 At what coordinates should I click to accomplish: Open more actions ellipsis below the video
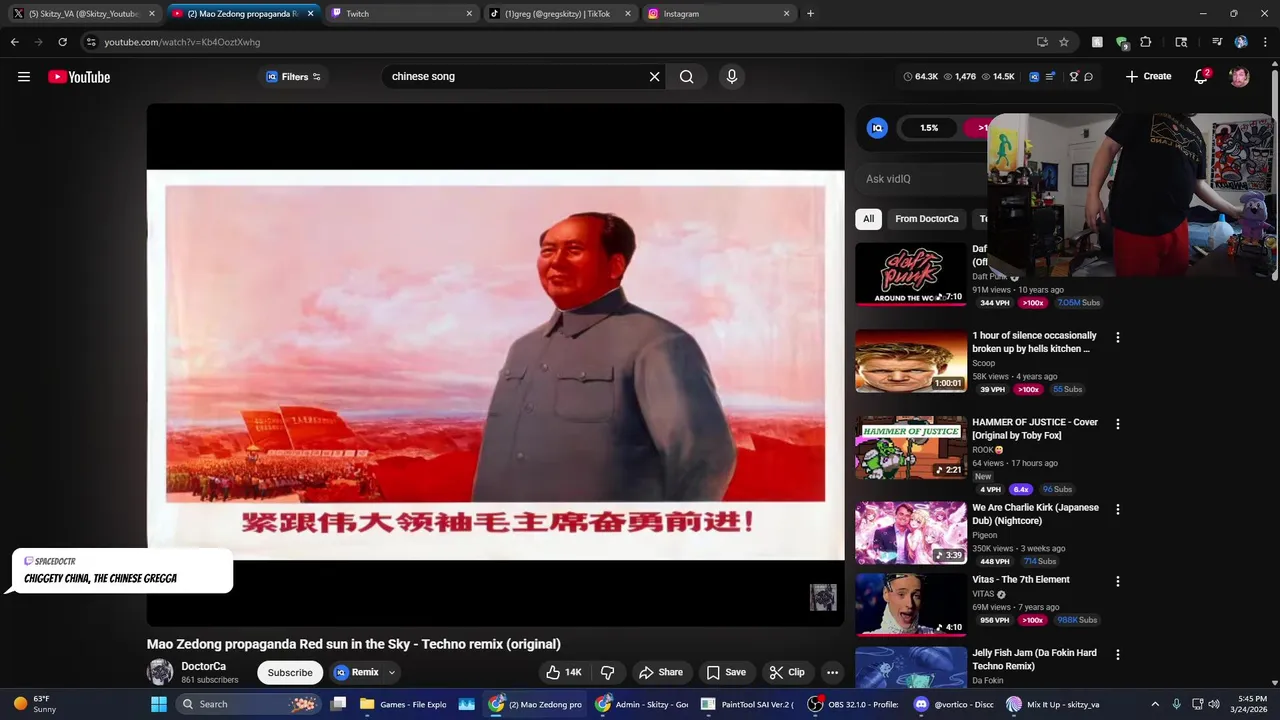(832, 672)
